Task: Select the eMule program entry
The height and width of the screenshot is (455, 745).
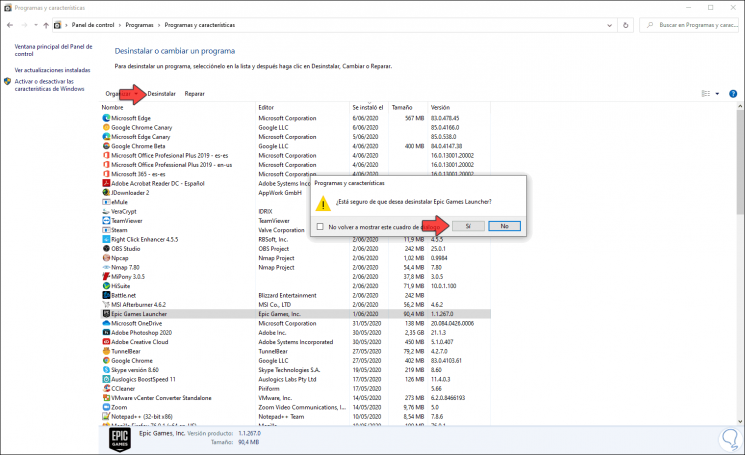Action: click(119, 202)
